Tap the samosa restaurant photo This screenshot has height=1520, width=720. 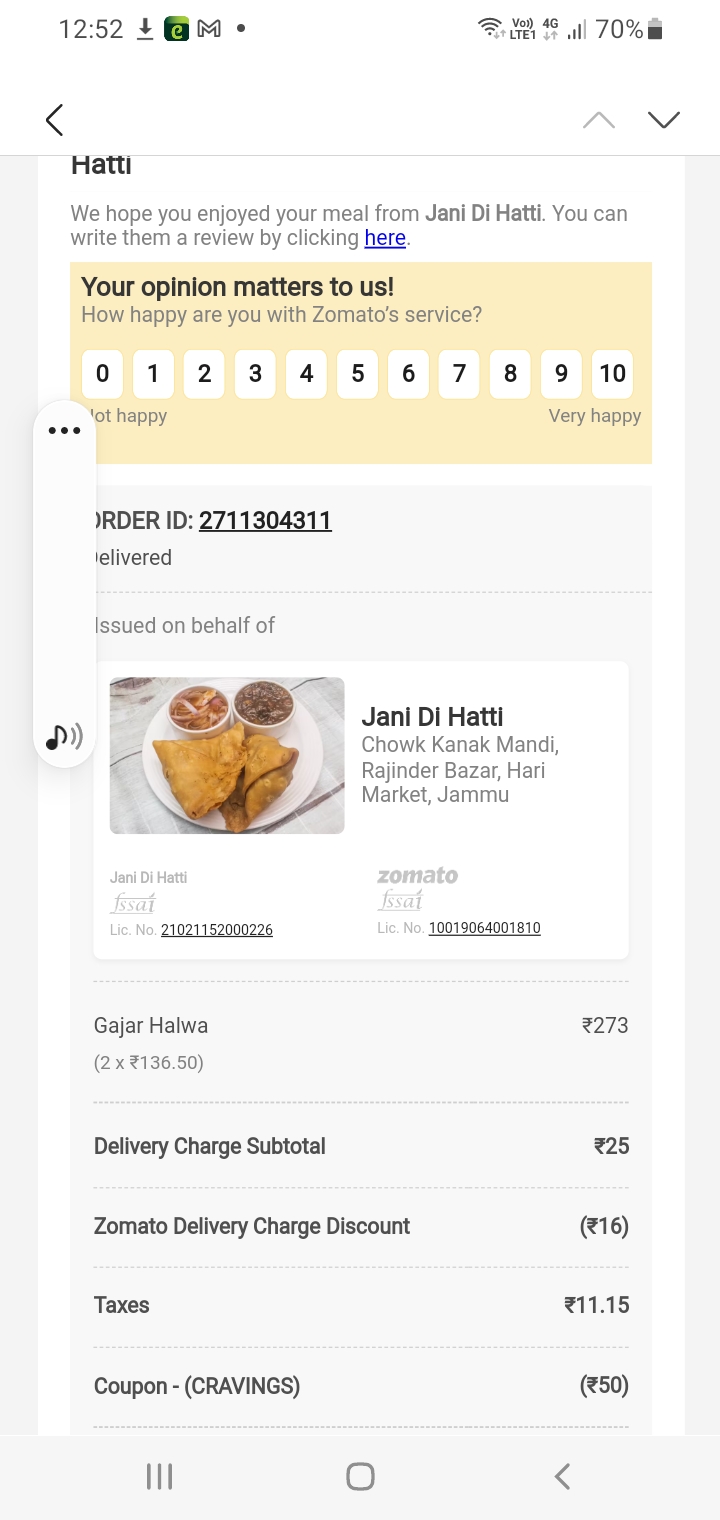pos(227,755)
